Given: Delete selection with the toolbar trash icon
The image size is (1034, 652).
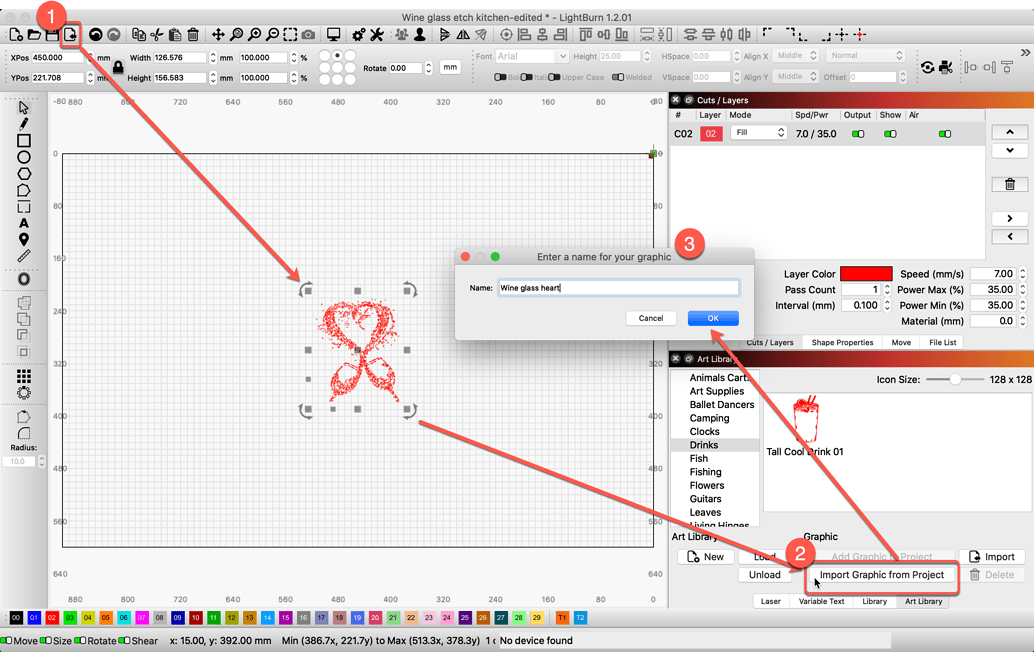Looking at the screenshot, I should tap(193, 35).
